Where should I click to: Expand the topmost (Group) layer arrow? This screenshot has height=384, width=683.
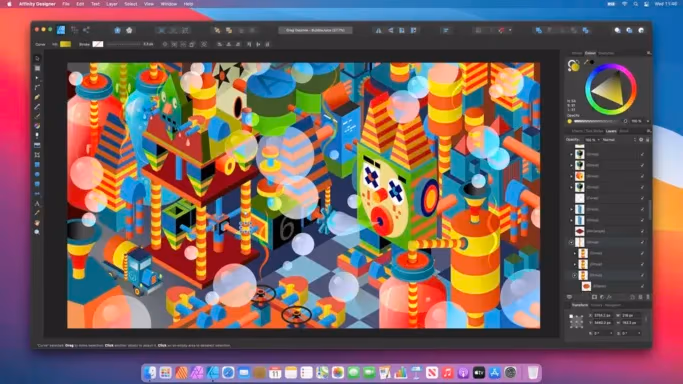click(x=571, y=154)
